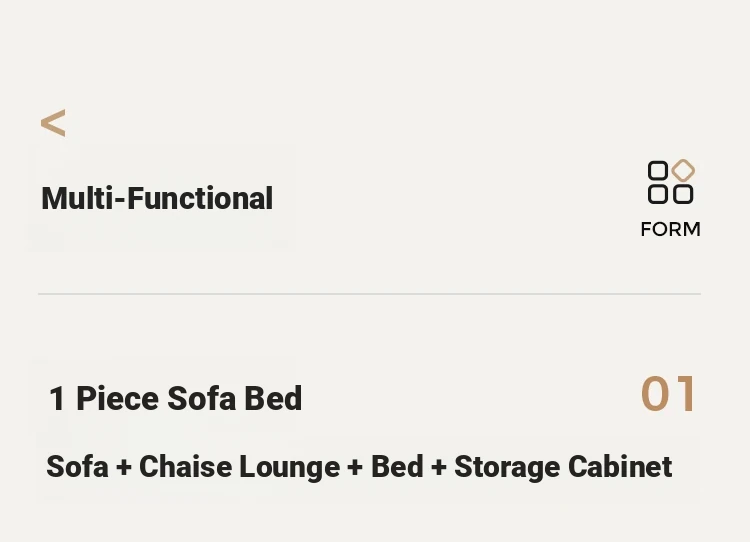
Task: Click the horizontal divider line under the header
Action: (369, 294)
